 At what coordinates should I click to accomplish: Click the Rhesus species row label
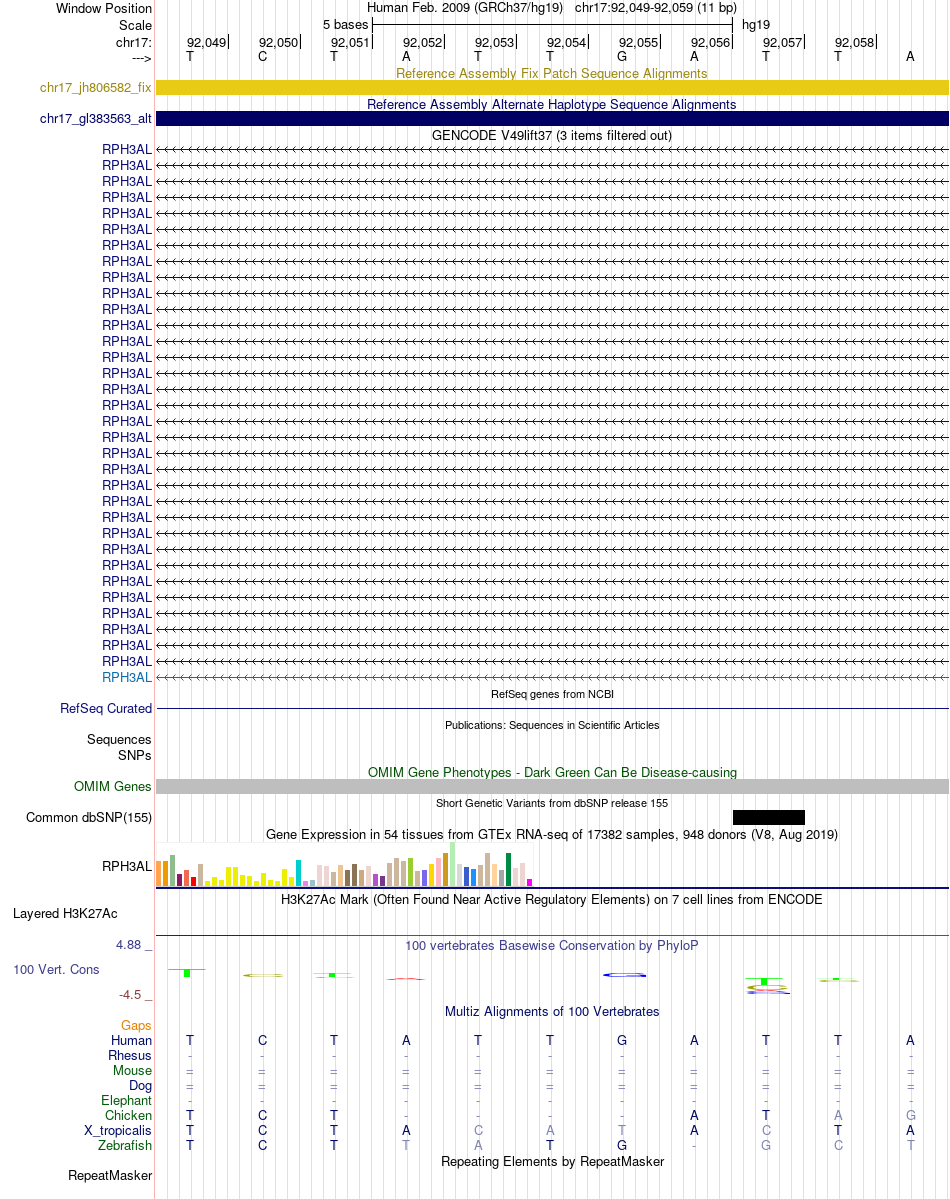[x=130, y=1055]
